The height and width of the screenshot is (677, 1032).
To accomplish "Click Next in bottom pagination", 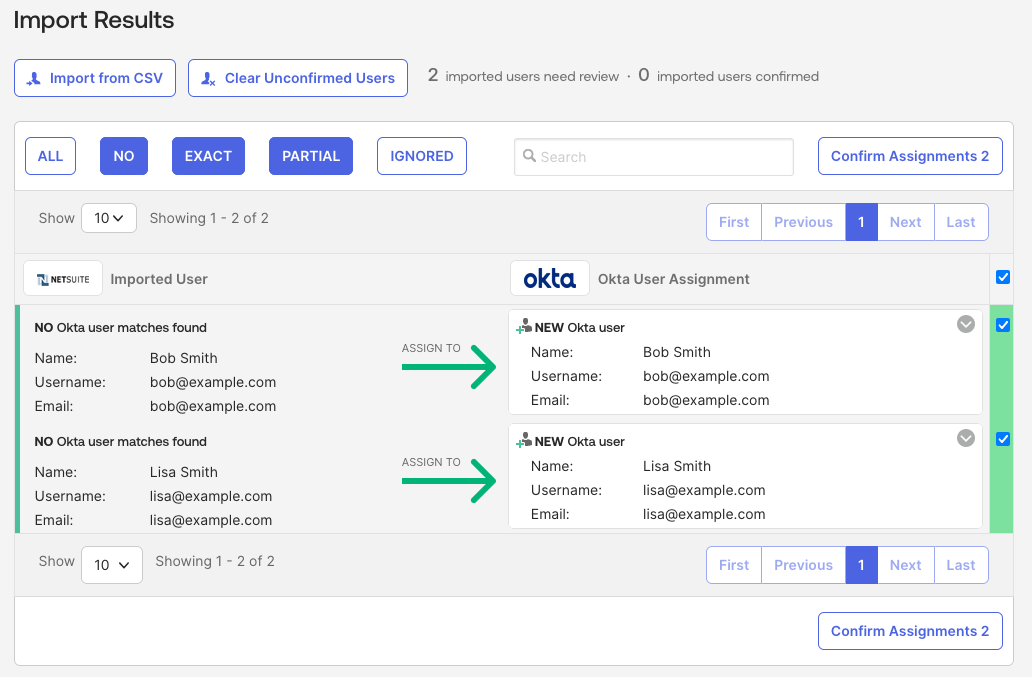I will coord(906,565).
